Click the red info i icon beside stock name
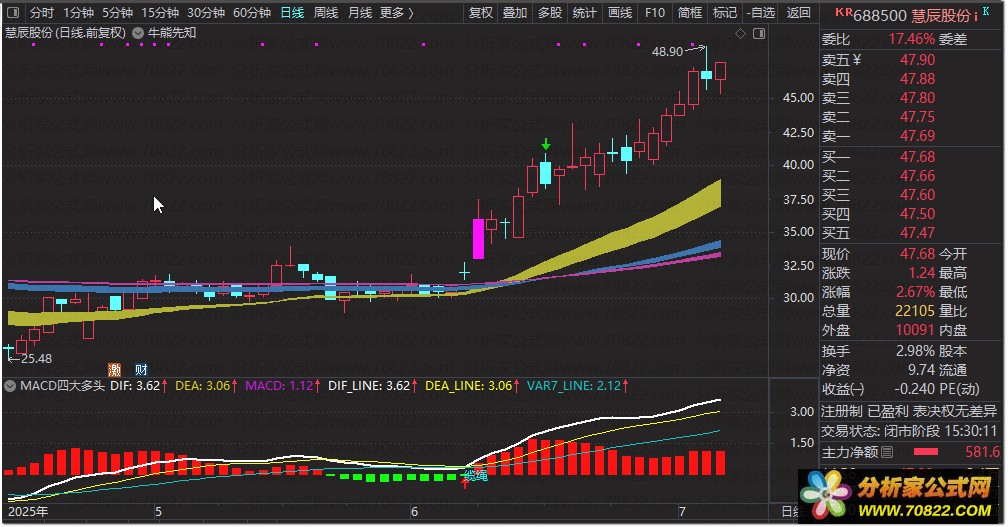1008x527 pixels. point(976,16)
